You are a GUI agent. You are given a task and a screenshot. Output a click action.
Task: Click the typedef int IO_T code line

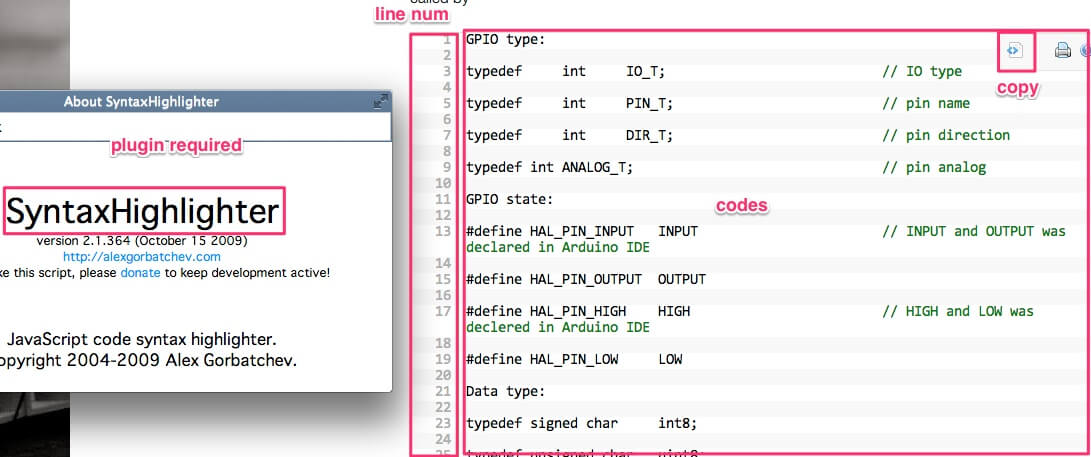565,71
